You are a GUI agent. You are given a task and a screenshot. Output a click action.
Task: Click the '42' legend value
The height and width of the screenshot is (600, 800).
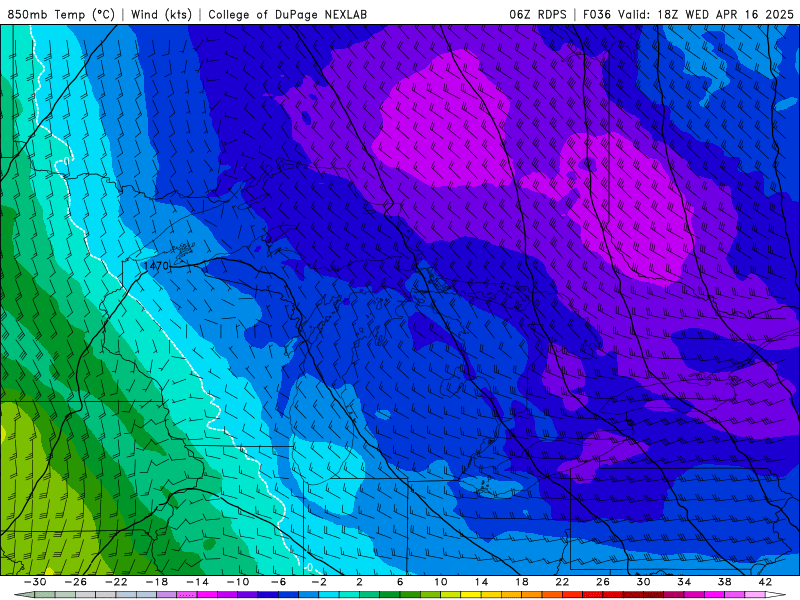coord(765,582)
